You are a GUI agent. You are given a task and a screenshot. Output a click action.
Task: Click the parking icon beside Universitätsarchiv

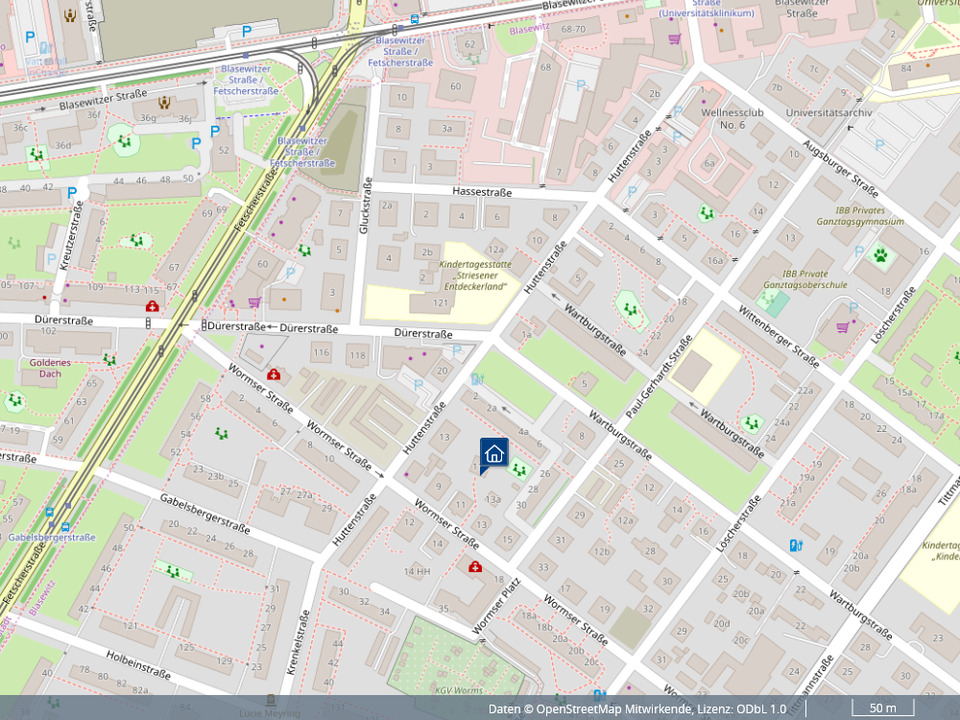(x=879, y=145)
